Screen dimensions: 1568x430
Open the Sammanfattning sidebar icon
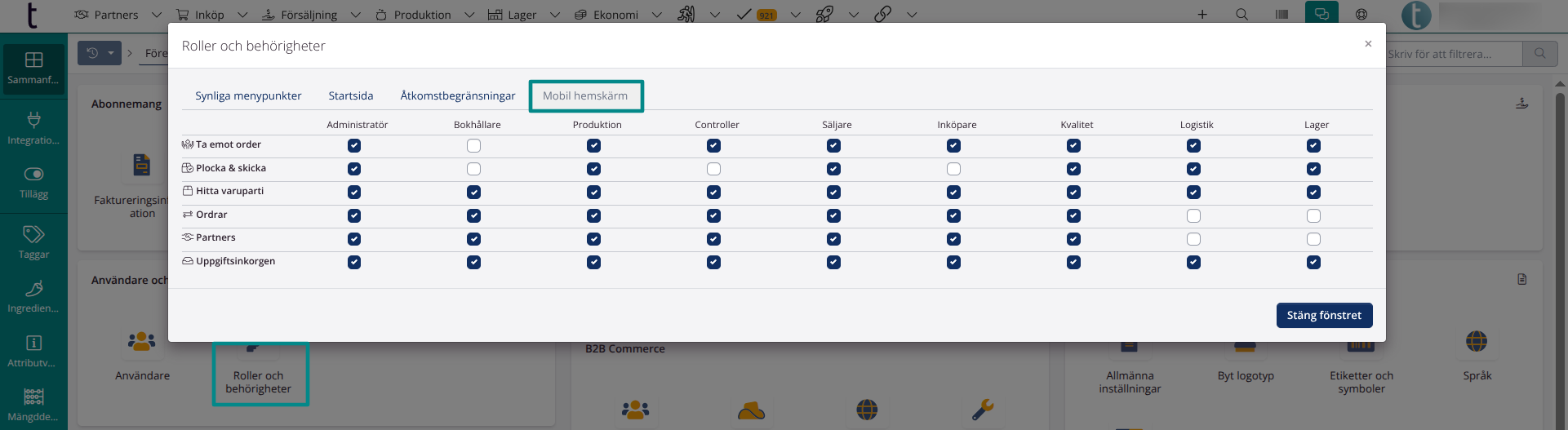(33, 68)
